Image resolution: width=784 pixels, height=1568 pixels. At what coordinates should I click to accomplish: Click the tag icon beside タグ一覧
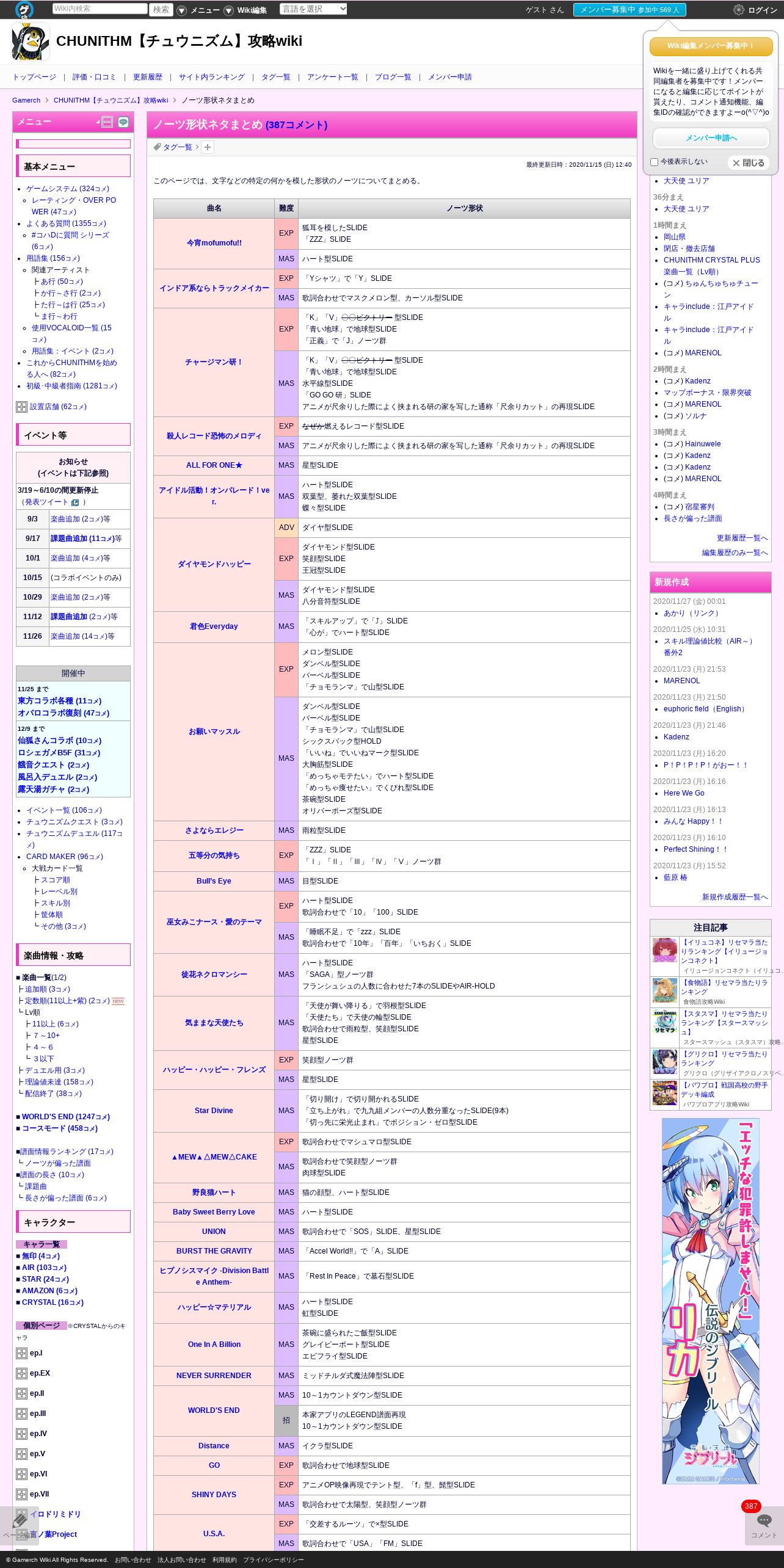[x=157, y=147]
